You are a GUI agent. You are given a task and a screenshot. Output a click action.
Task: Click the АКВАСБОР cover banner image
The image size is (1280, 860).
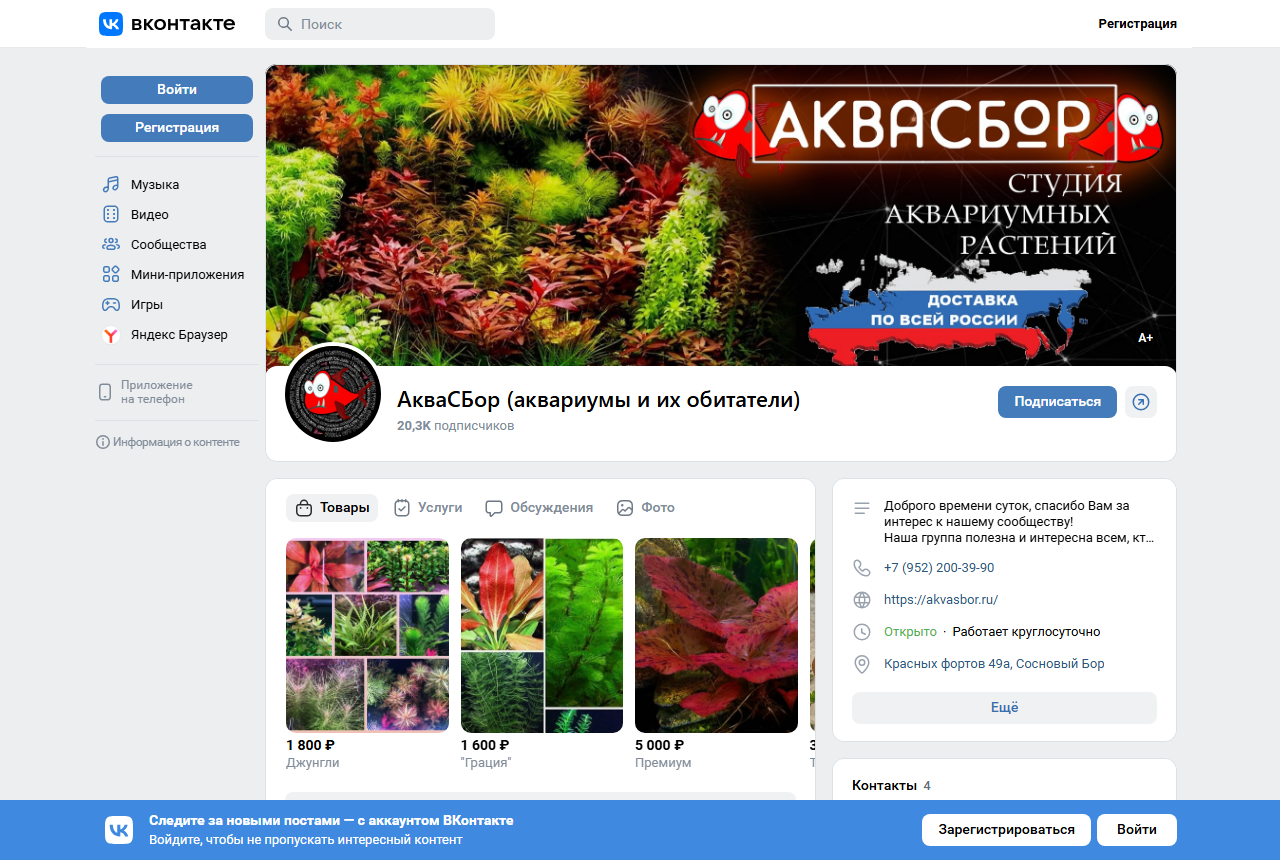[x=721, y=216]
